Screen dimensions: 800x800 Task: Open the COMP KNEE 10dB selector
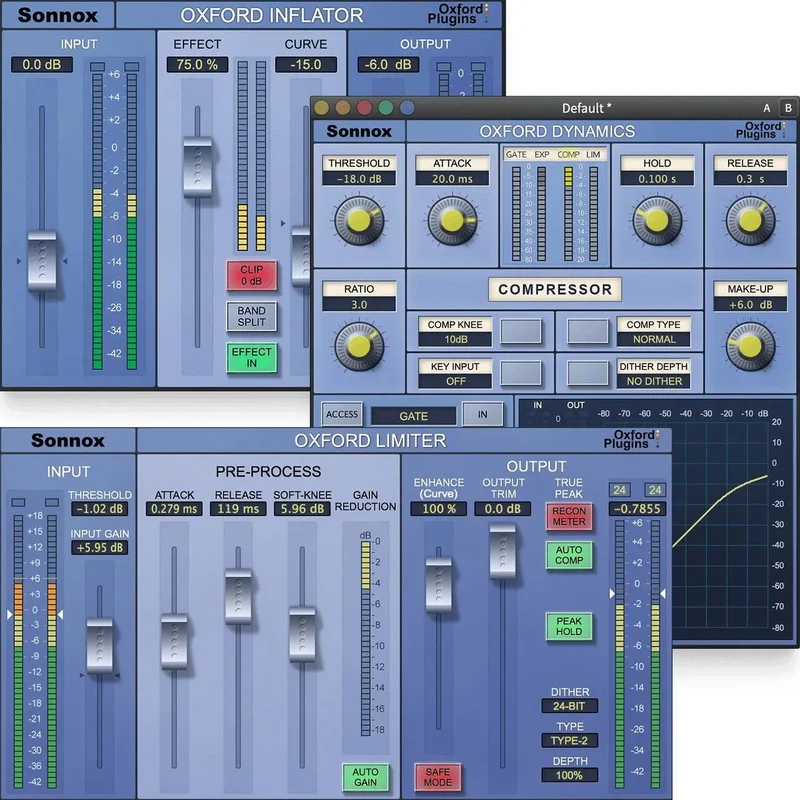455,339
